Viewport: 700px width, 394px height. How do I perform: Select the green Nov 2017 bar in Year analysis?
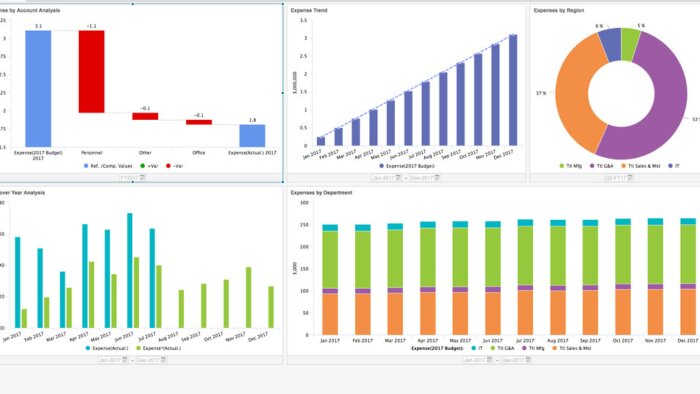pyautogui.click(x=249, y=298)
